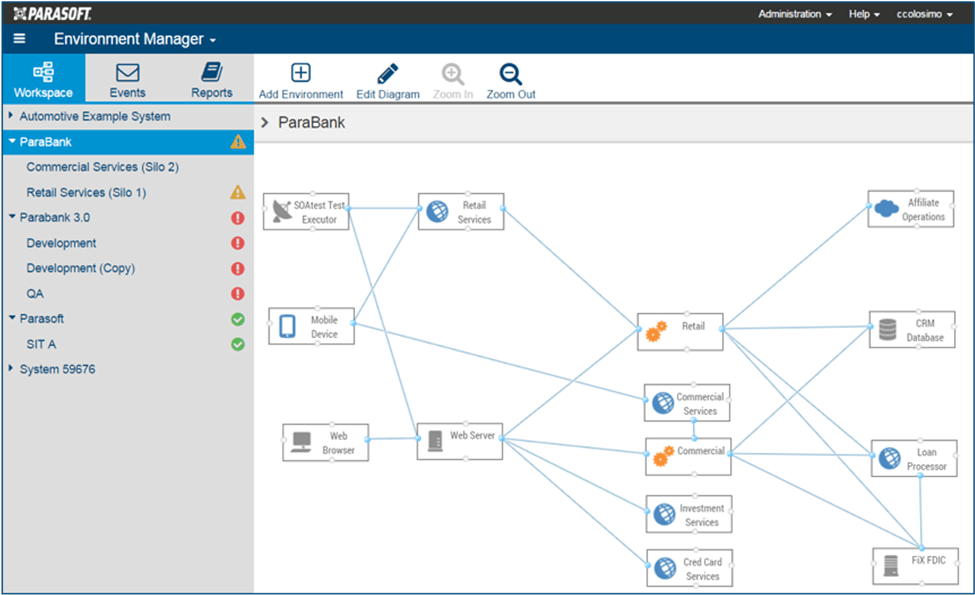Click the Add Environment icon
The width and height of the screenshot is (975, 595).
click(300, 72)
